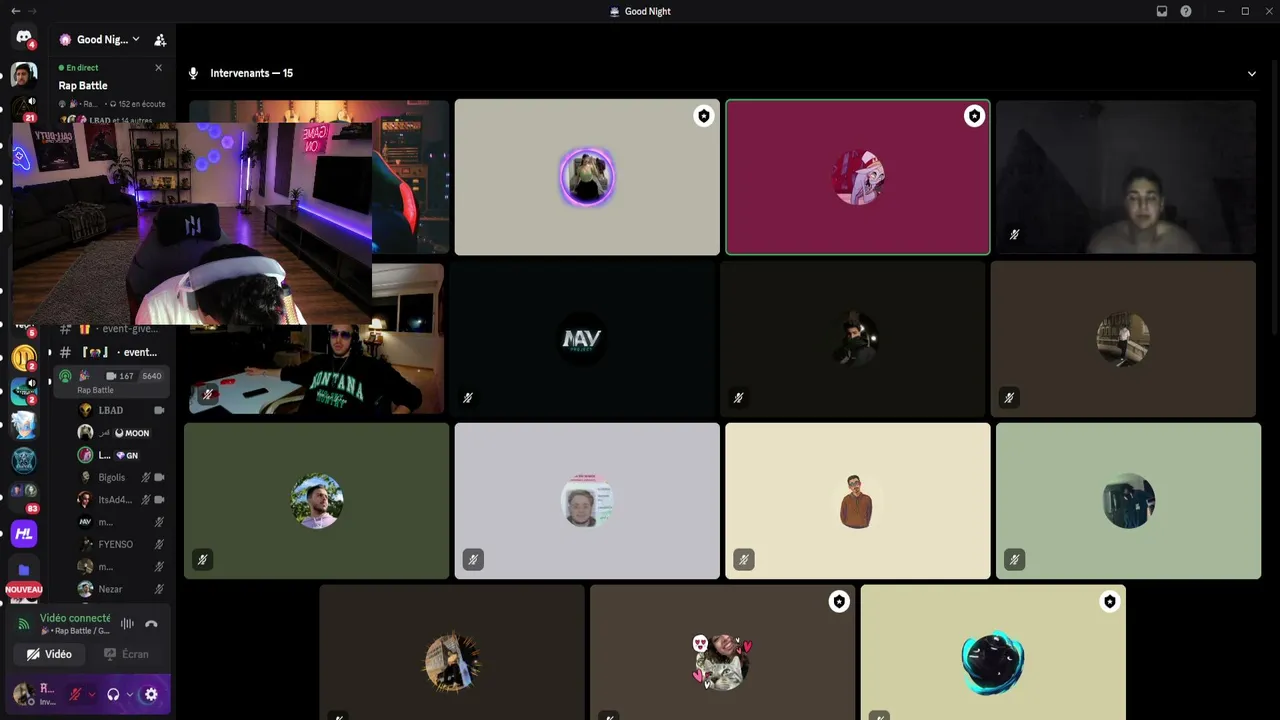Select the blue orb avatar speaker tile
This screenshot has height=720, width=1280.
(x=993, y=652)
